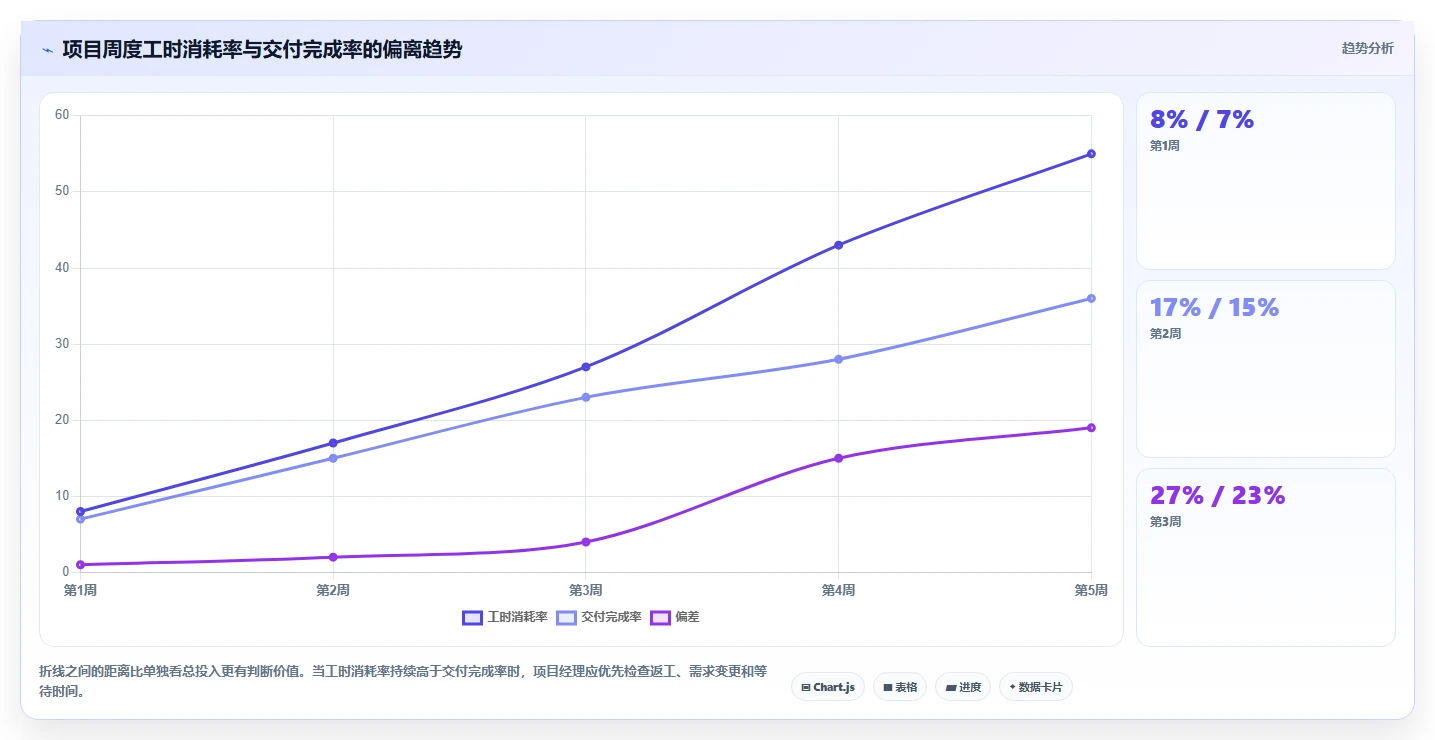Click the description paragraph starting 折线之间的距离
Viewport: 1435px width, 740px height.
(403, 681)
